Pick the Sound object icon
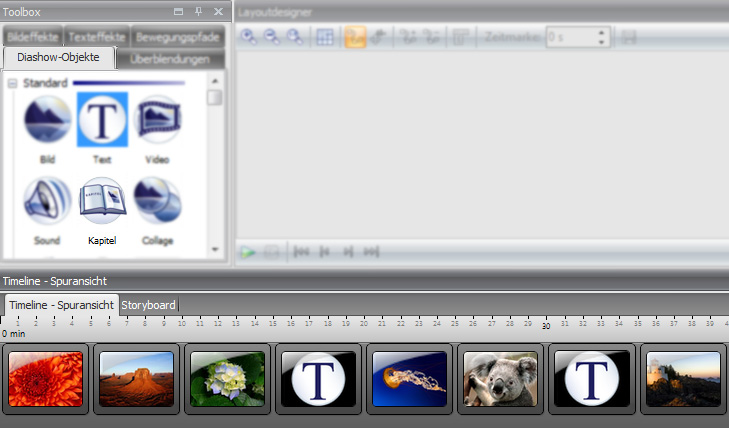 [x=47, y=201]
